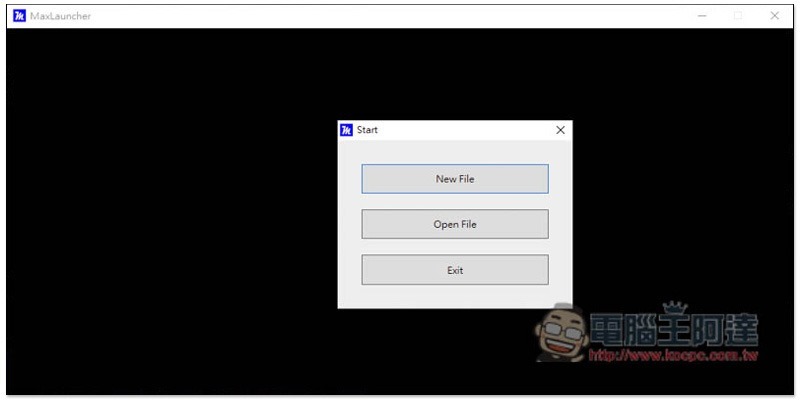Click MaxLauncher title bar app icon
This screenshot has width=800, height=400.
click(x=19, y=16)
